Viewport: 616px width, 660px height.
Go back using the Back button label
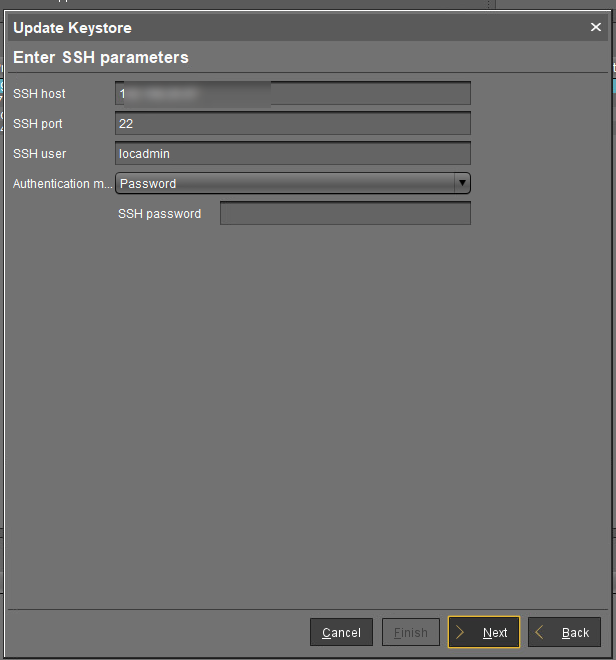[575, 633]
